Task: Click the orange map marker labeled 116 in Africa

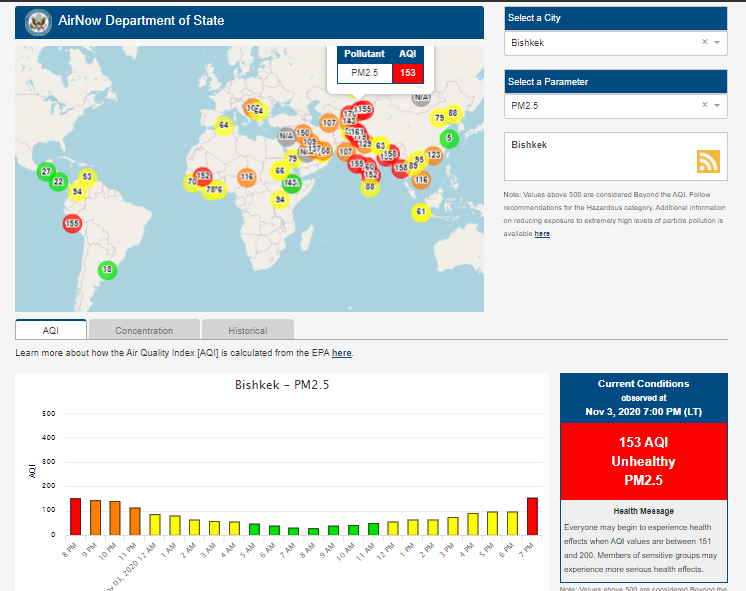Action: pos(247,177)
